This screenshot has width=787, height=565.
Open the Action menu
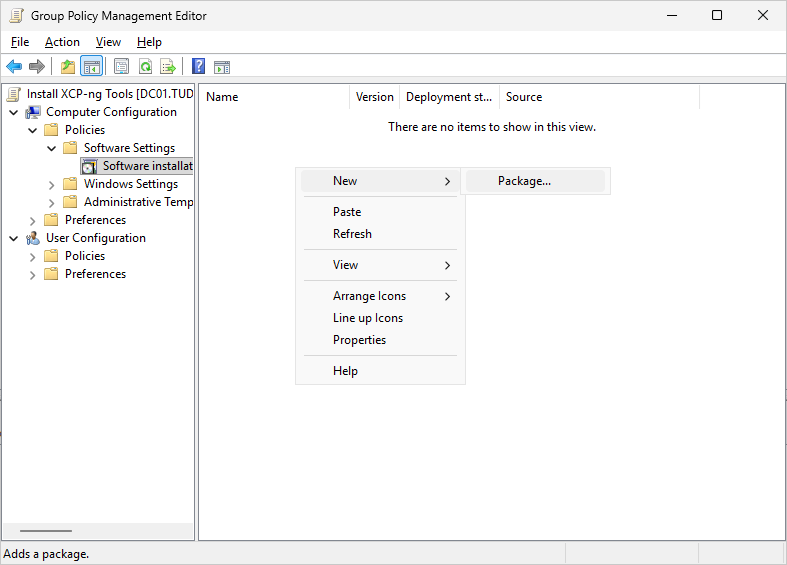tap(62, 42)
